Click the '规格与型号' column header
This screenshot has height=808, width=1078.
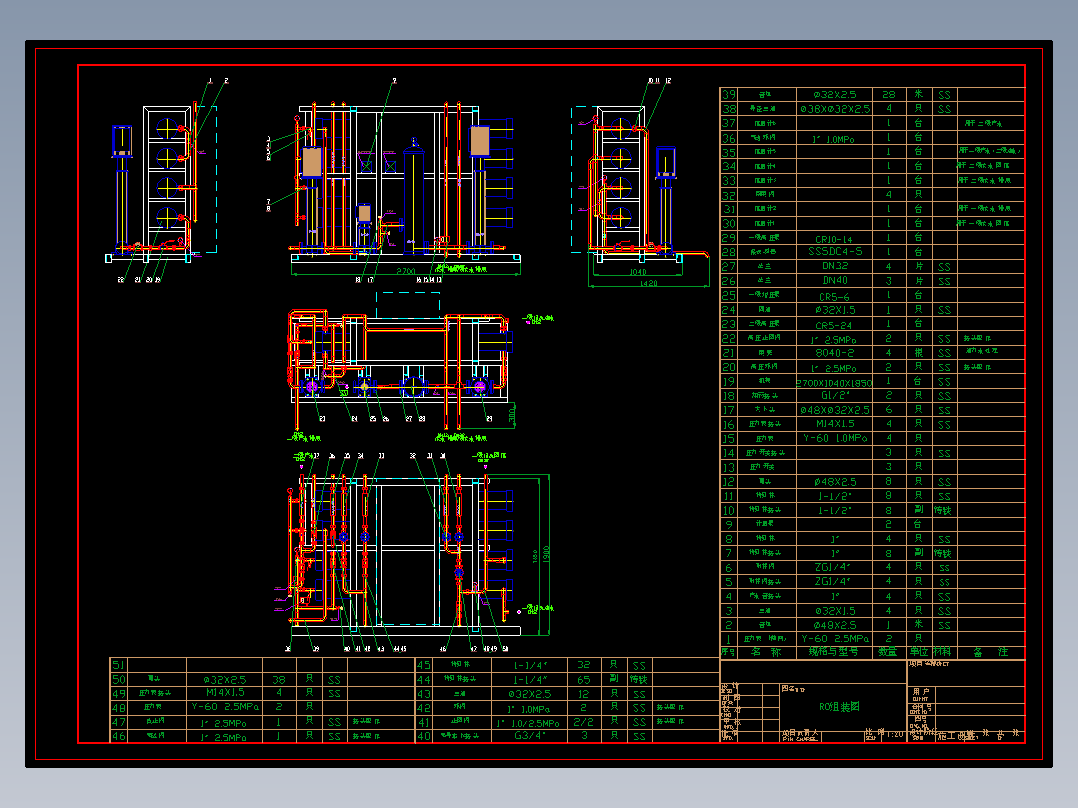(833, 652)
